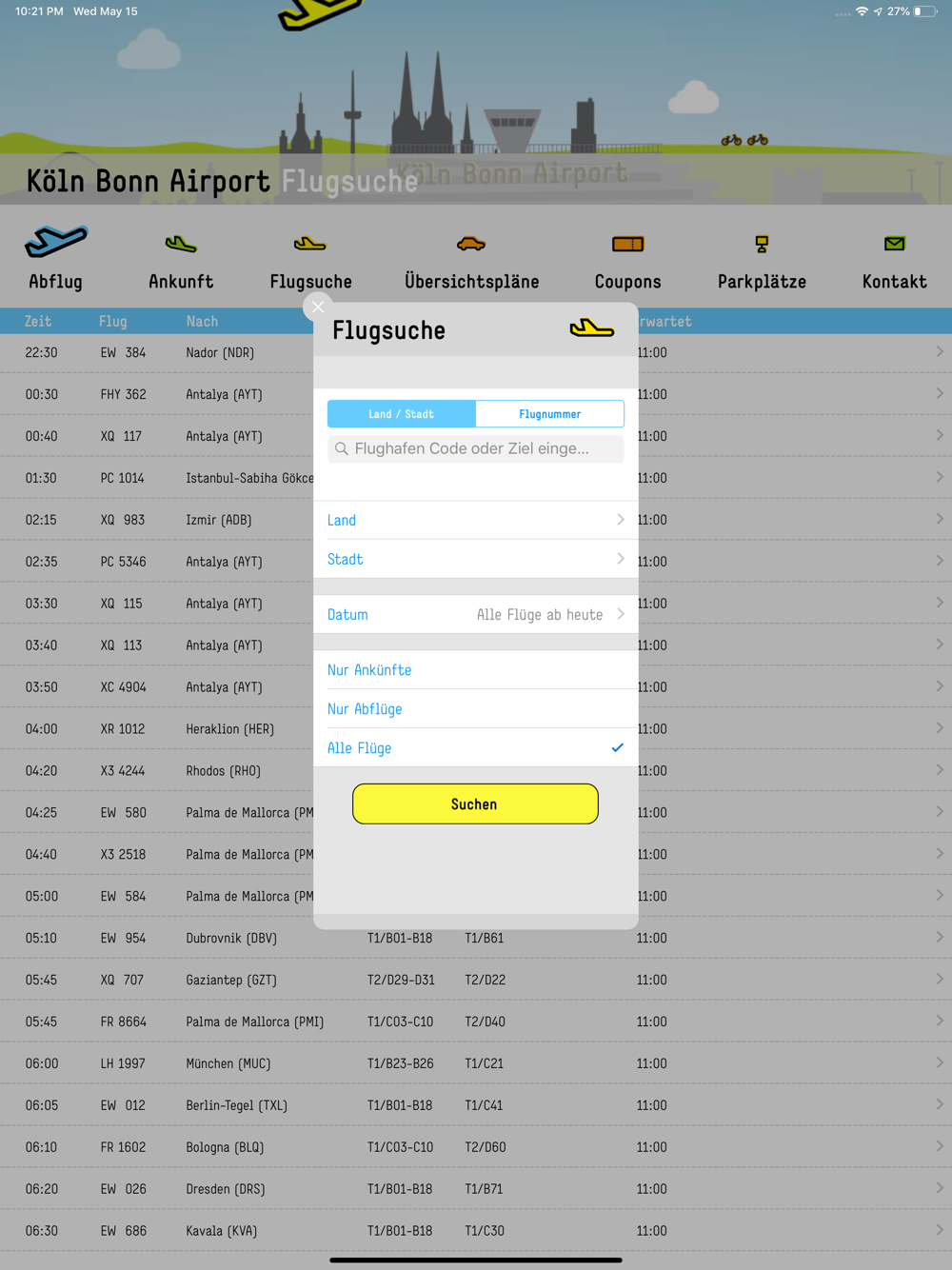Screen dimensions: 952x1270
Task: Tap the battery icon in status bar
Action: click(x=925, y=11)
